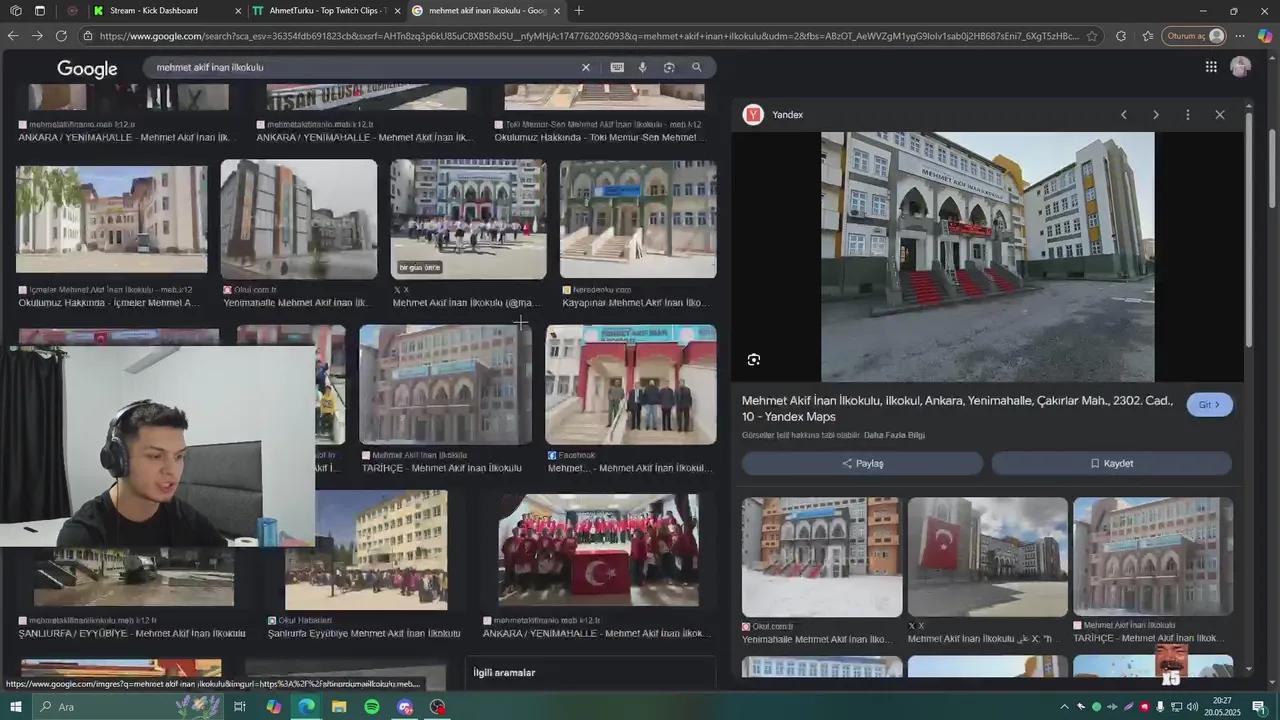Open the volume control in tray
The height and width of the screenshot is (720, 1280).
(x=1192, y=707)
